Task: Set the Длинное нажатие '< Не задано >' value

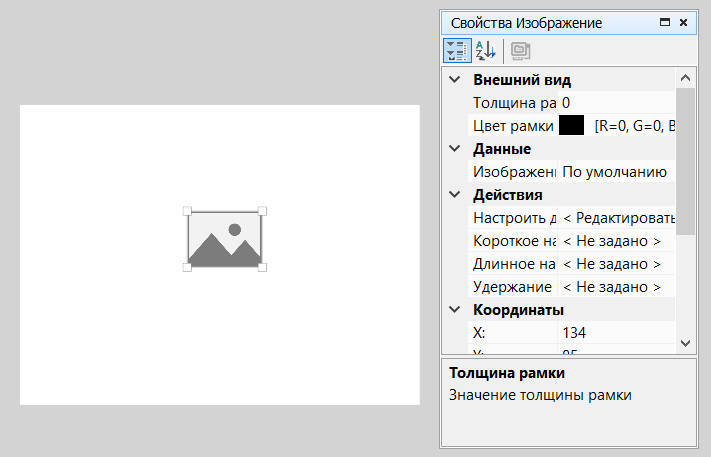Action: coord(615,264)
